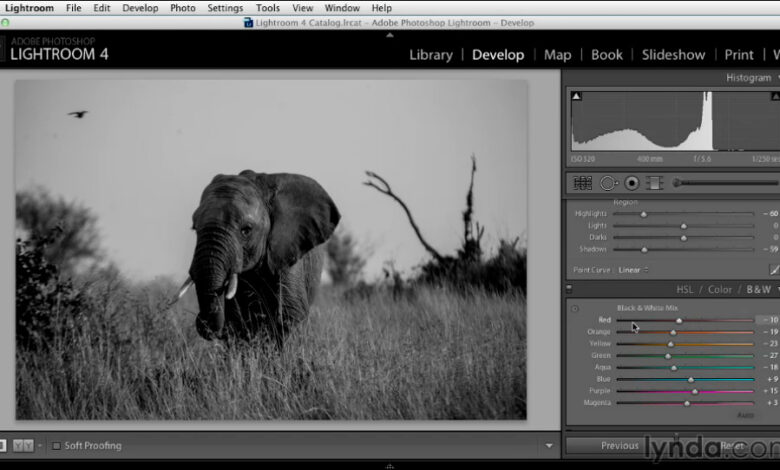Open the toolbar options dropdown arrow
780x470 pixels.
click(x=548, y=446)
